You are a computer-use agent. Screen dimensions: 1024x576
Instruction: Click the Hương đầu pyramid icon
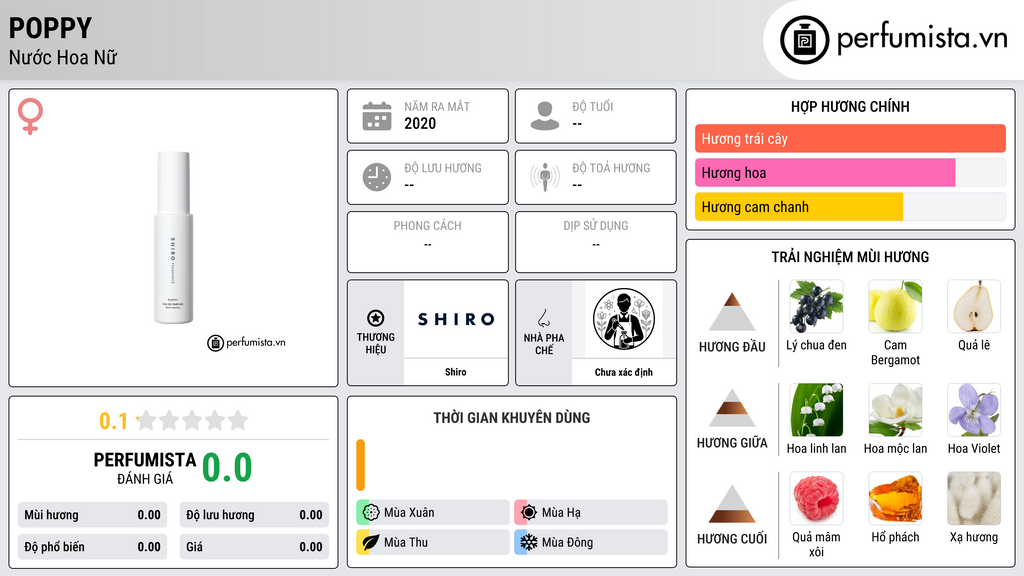(x=732, y=312)
